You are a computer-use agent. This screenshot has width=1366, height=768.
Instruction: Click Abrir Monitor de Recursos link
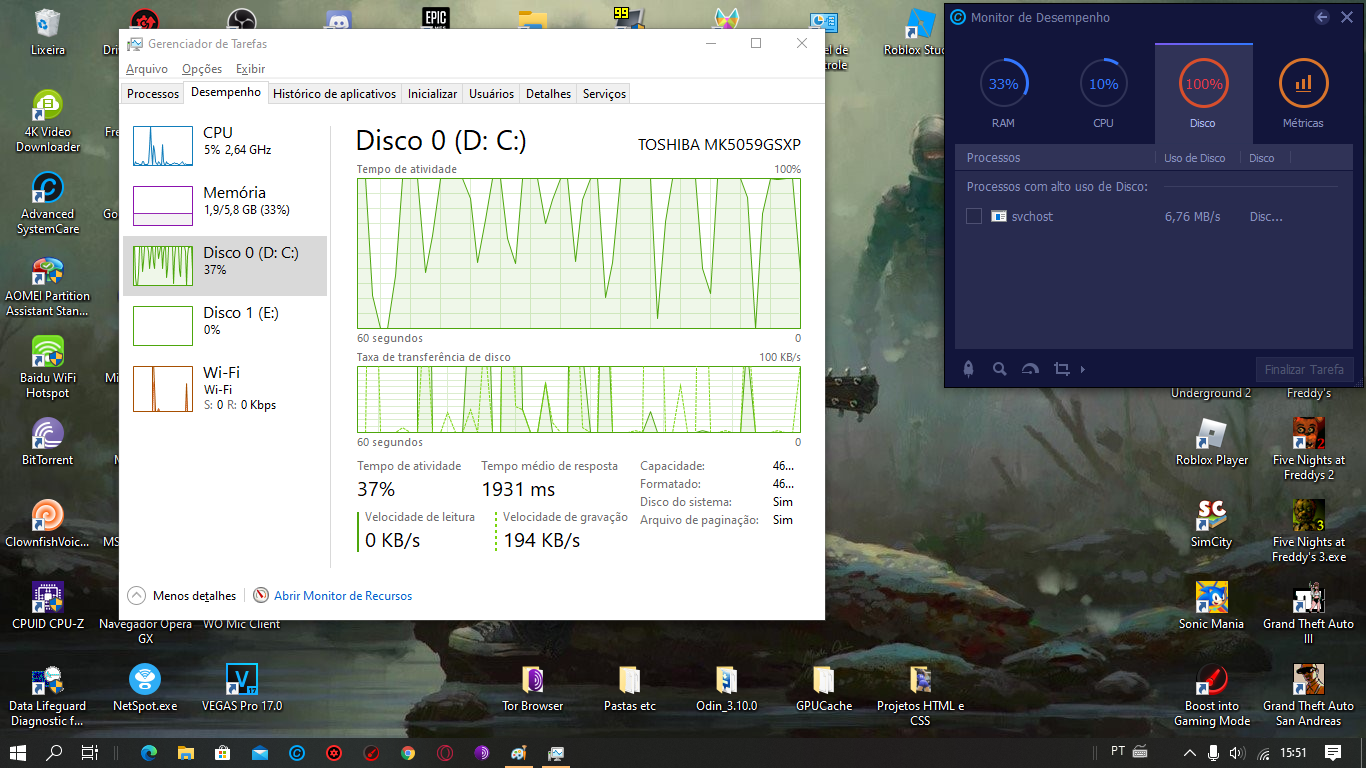coord(332,595)
